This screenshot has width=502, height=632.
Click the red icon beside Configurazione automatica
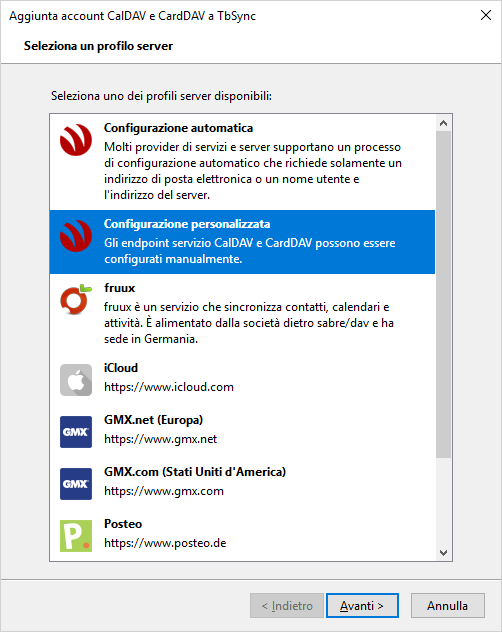[x=76, y=140]
